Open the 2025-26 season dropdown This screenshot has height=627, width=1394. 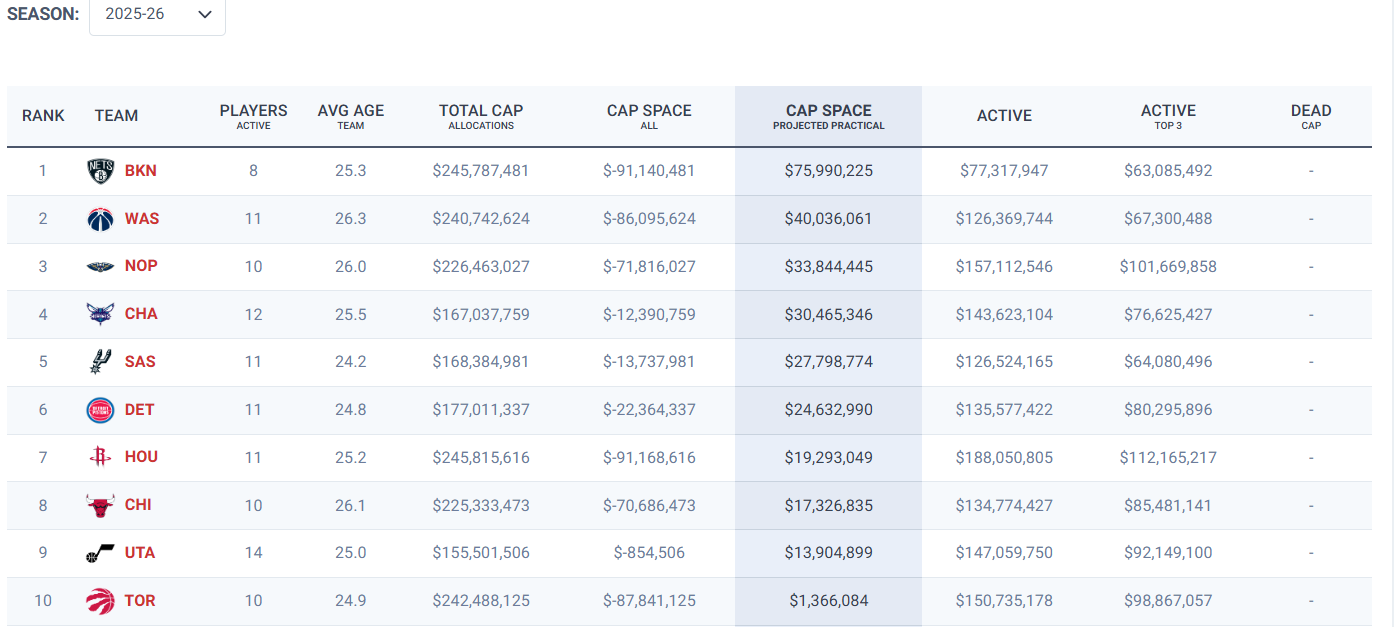[x=157, y=15]
